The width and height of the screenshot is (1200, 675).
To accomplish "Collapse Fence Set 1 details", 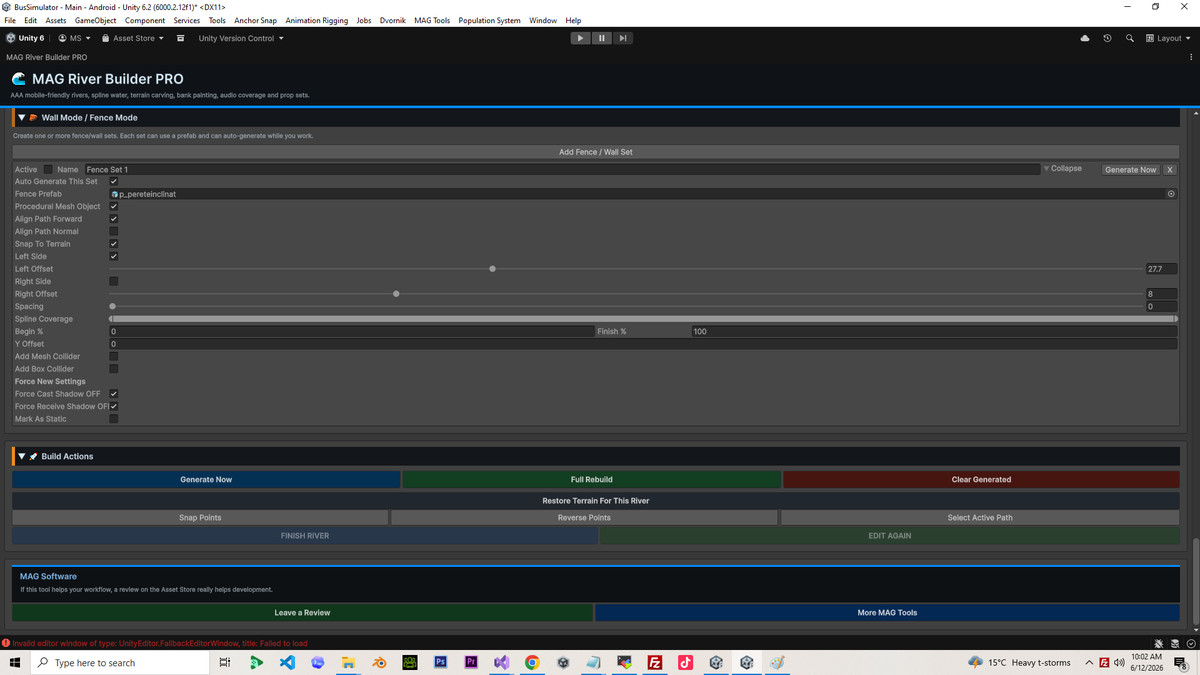I will 1063,169.
